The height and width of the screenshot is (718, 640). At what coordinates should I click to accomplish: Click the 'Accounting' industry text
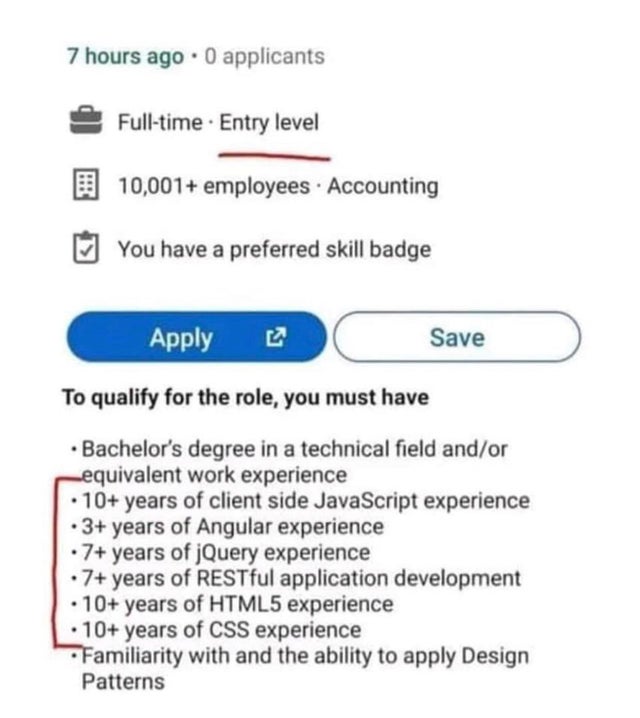point(383,186)
